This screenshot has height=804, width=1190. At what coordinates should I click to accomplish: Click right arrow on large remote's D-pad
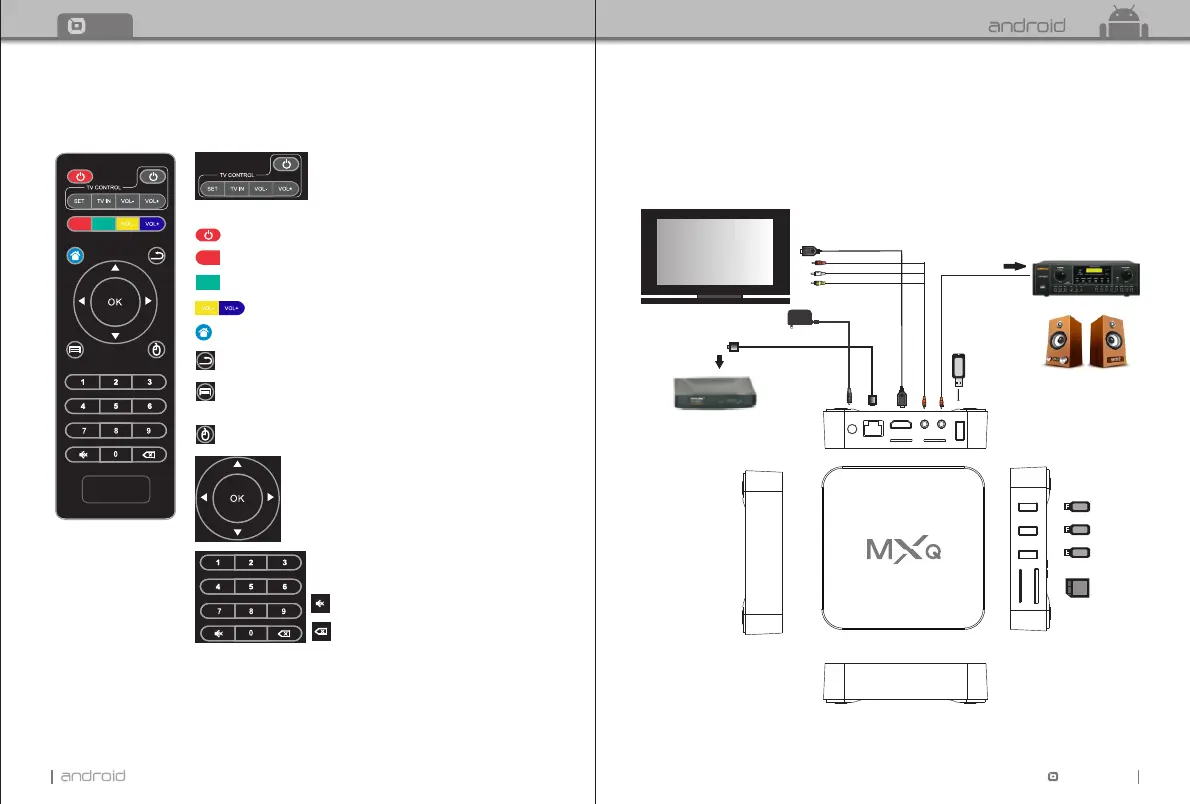(x=149, y=301)
